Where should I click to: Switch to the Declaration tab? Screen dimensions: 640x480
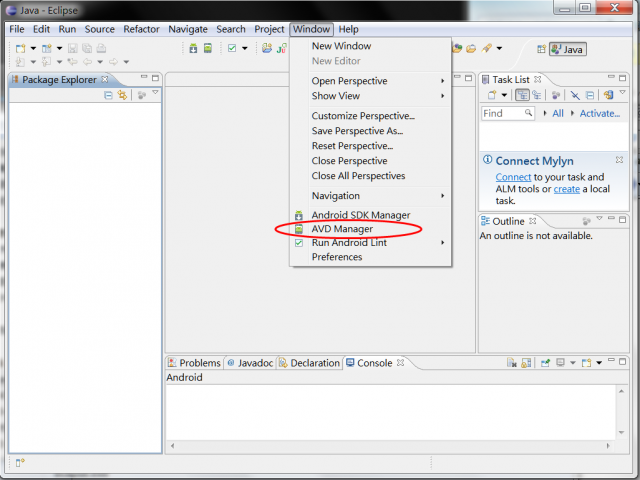(x=309, y=363)
